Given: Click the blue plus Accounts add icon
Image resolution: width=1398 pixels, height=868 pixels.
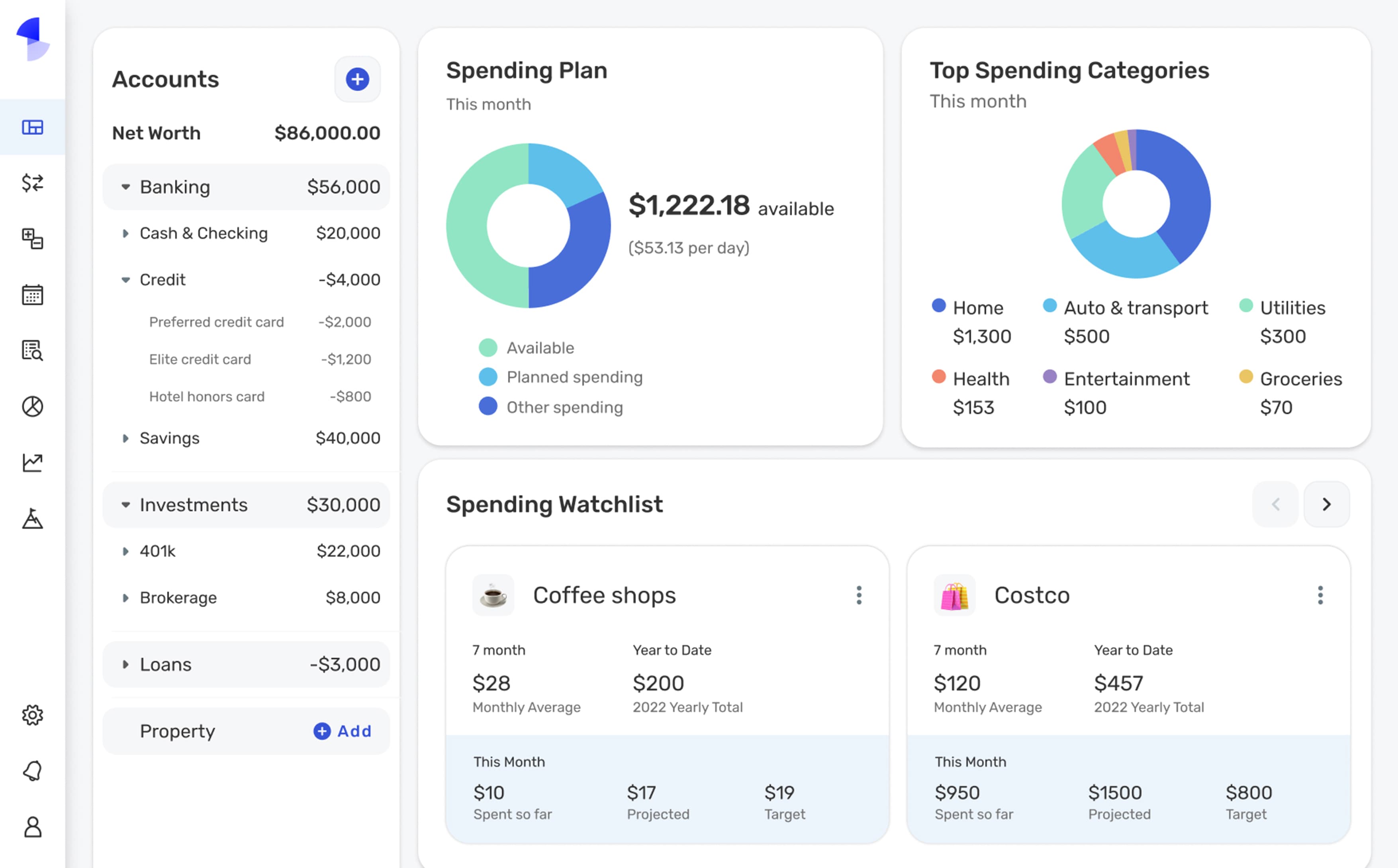Looking at the screenshot, I should point(357,79).
